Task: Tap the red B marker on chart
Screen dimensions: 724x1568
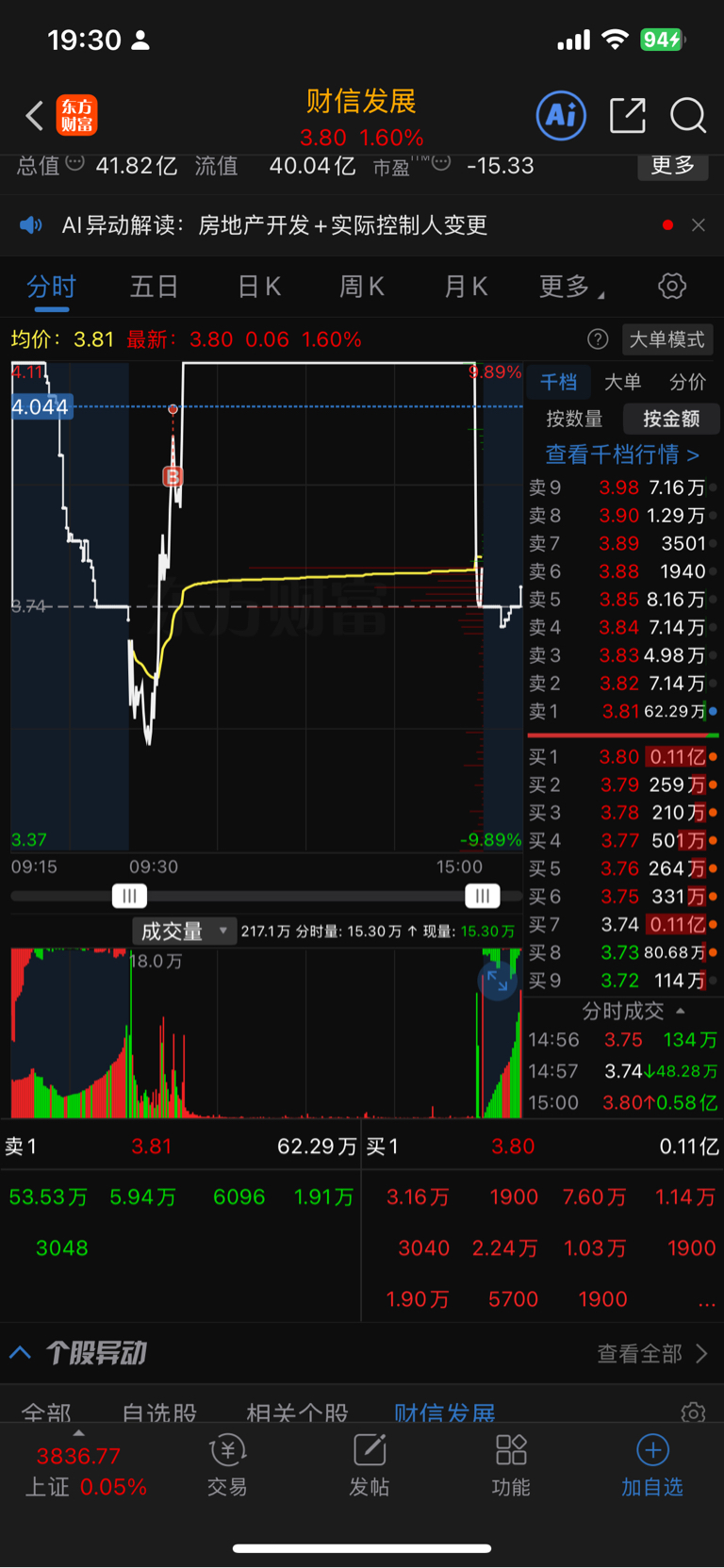Action: point(173,476)
